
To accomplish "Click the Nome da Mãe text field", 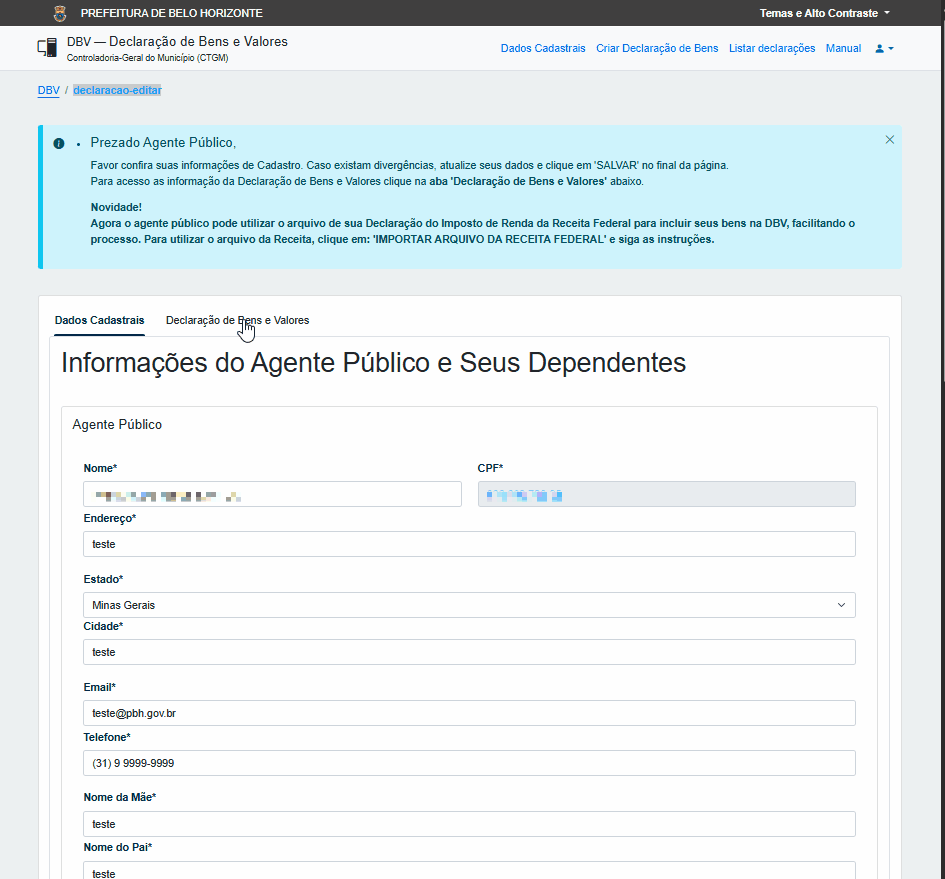I will click(x=469, y=824).
